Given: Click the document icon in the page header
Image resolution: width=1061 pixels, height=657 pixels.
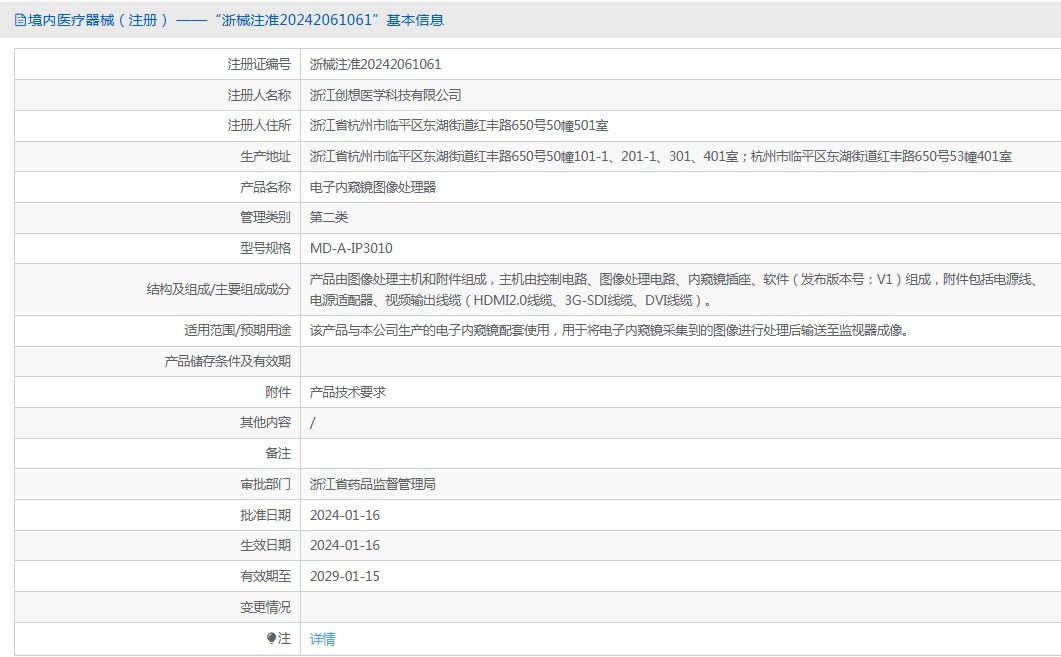Looking at the screenshot, I should [20, 20].
